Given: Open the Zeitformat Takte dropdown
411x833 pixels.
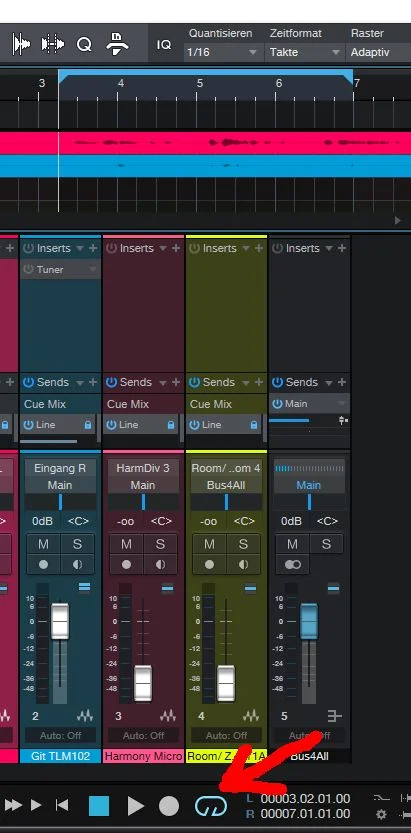Looking at the screenshot, I should click(304, 53).
